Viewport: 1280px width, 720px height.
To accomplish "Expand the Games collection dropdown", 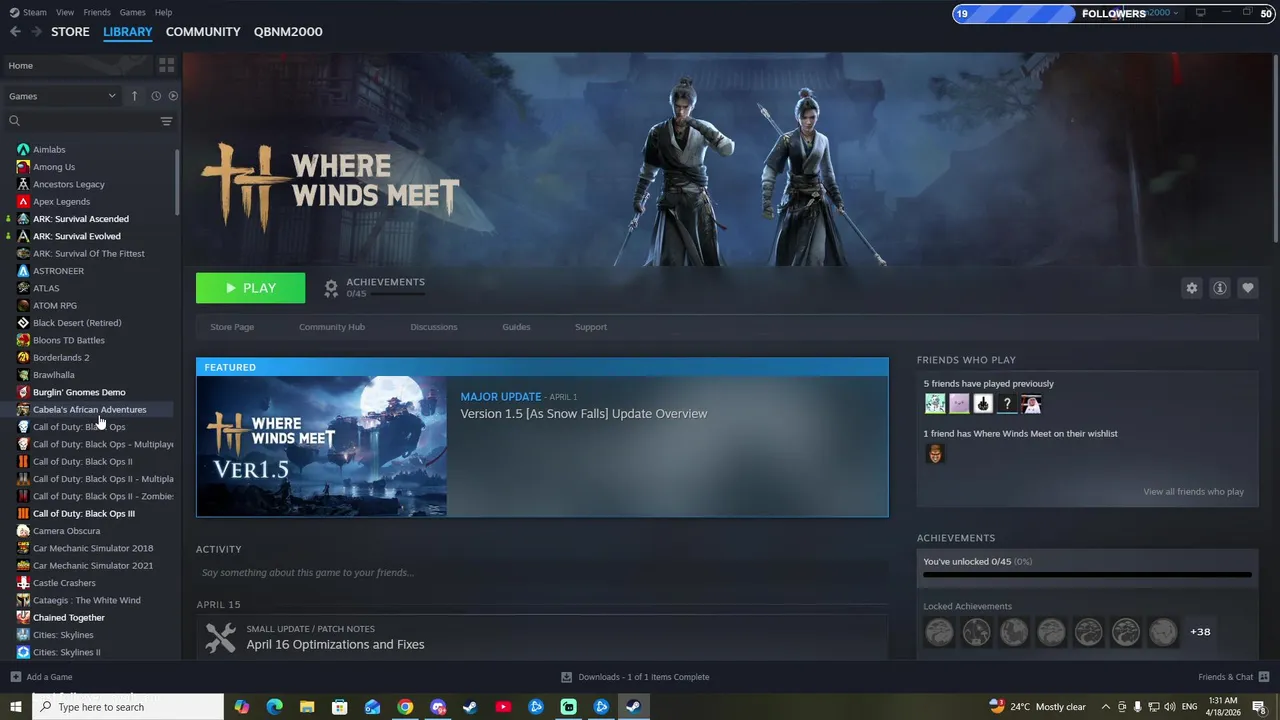I will (x=62, y=96).
